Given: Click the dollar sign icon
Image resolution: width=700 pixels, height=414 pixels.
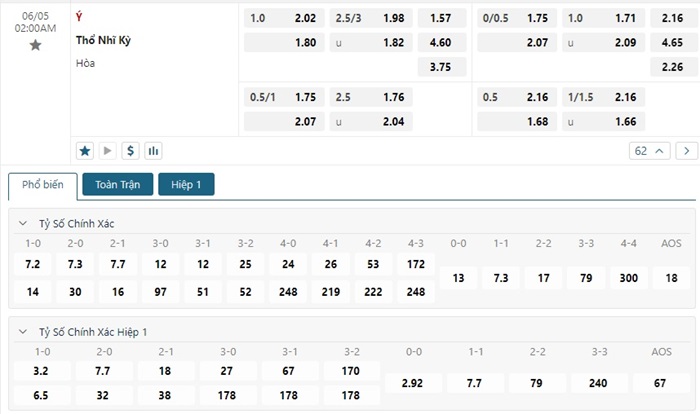Looking at the screenshot, I should click(130, 151).
